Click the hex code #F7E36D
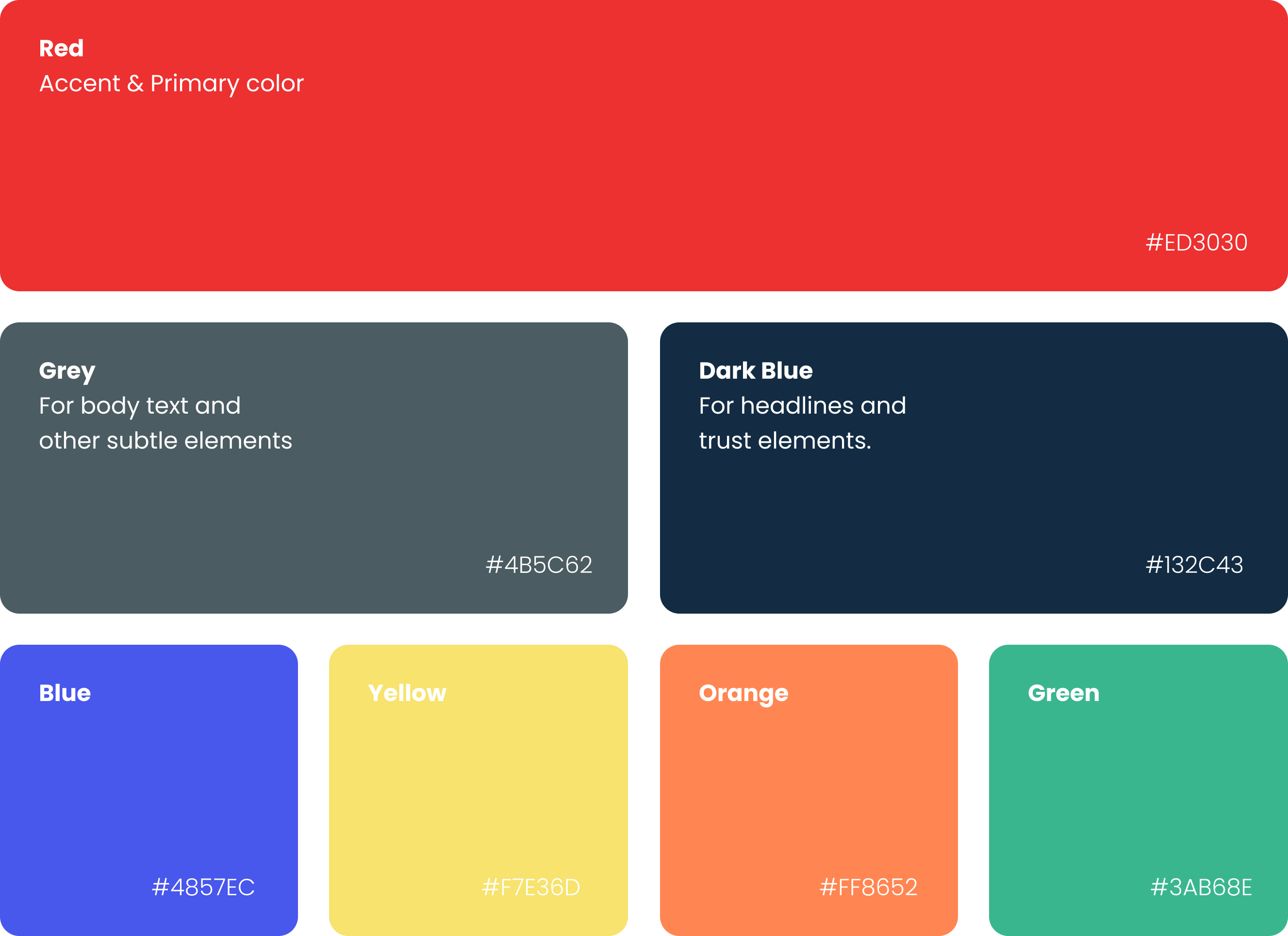 [530, 886]
